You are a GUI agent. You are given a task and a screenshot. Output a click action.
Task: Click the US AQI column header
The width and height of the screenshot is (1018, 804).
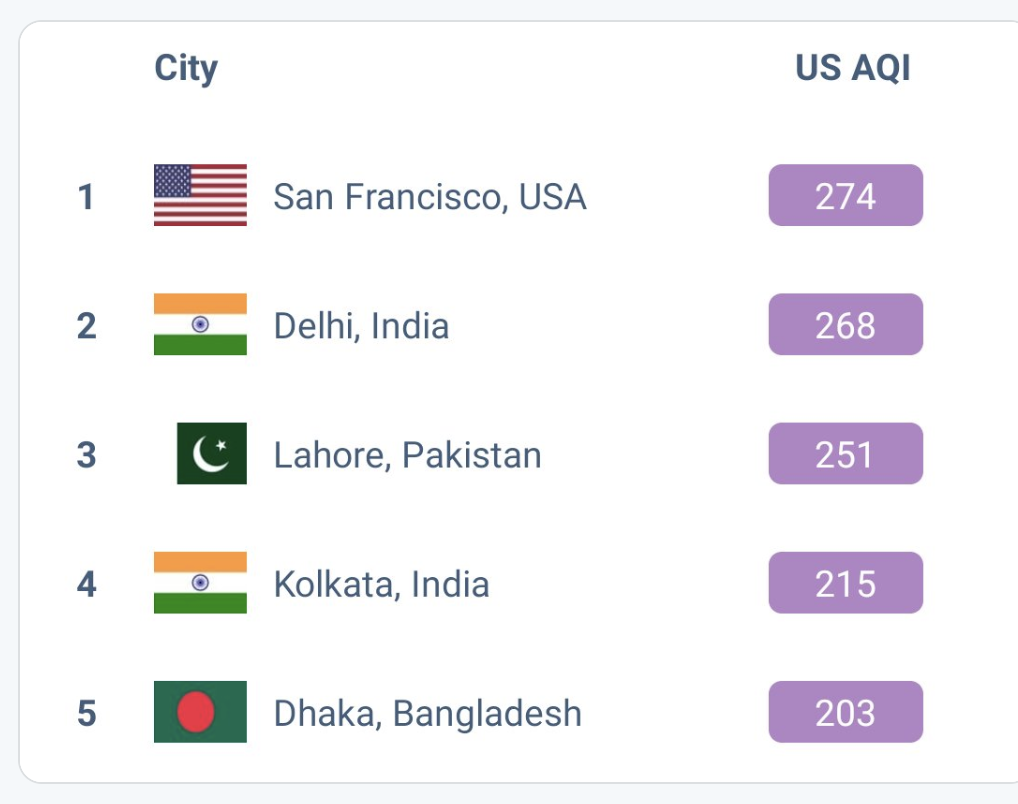pos(852,68)
